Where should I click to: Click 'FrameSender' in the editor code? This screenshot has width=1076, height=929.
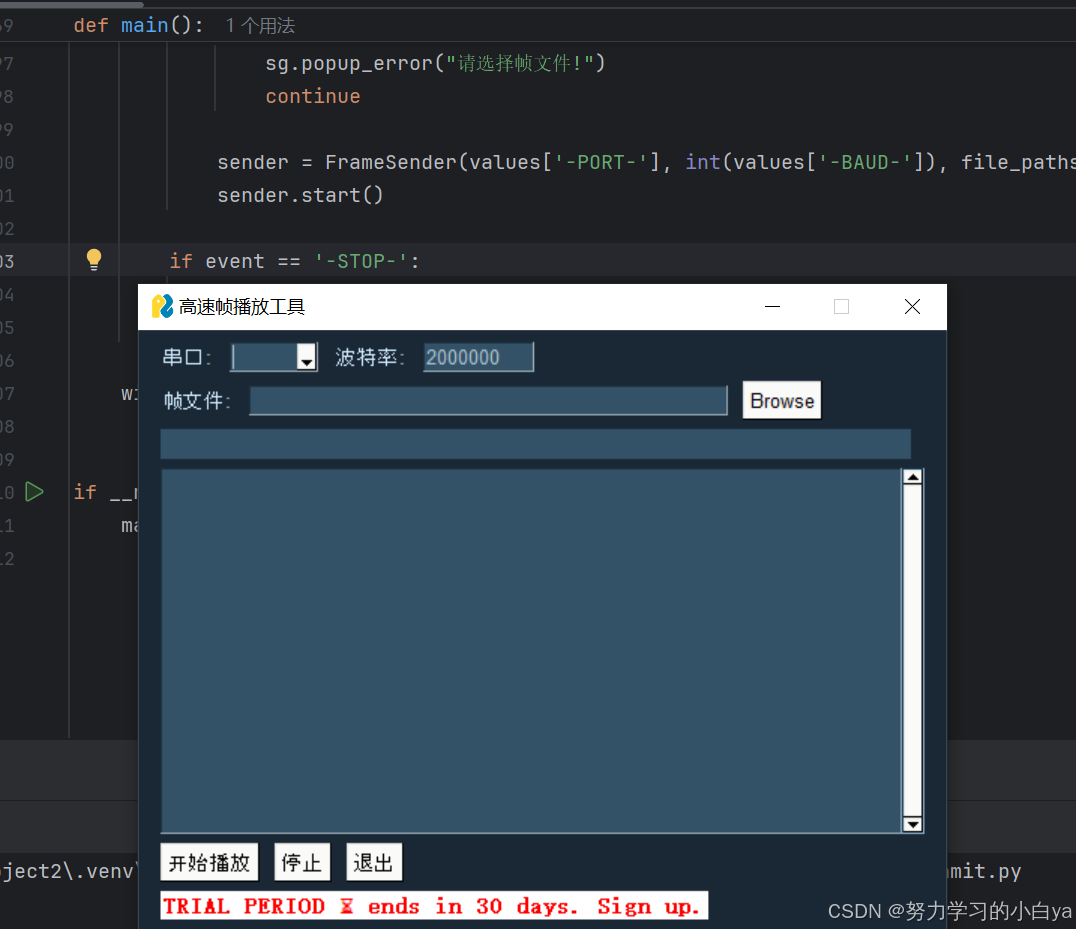390,163
